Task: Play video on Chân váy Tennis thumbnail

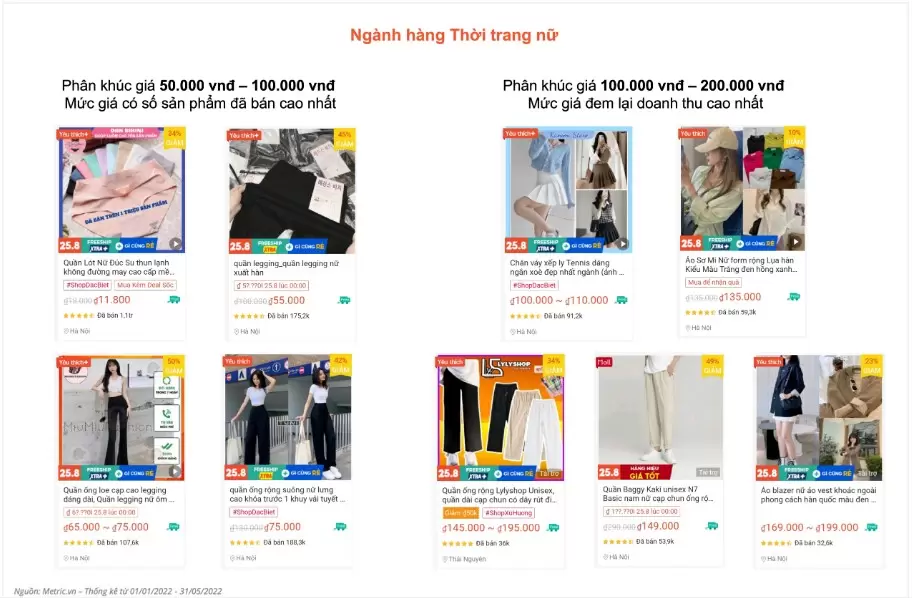Action: (x=623, y=244)
